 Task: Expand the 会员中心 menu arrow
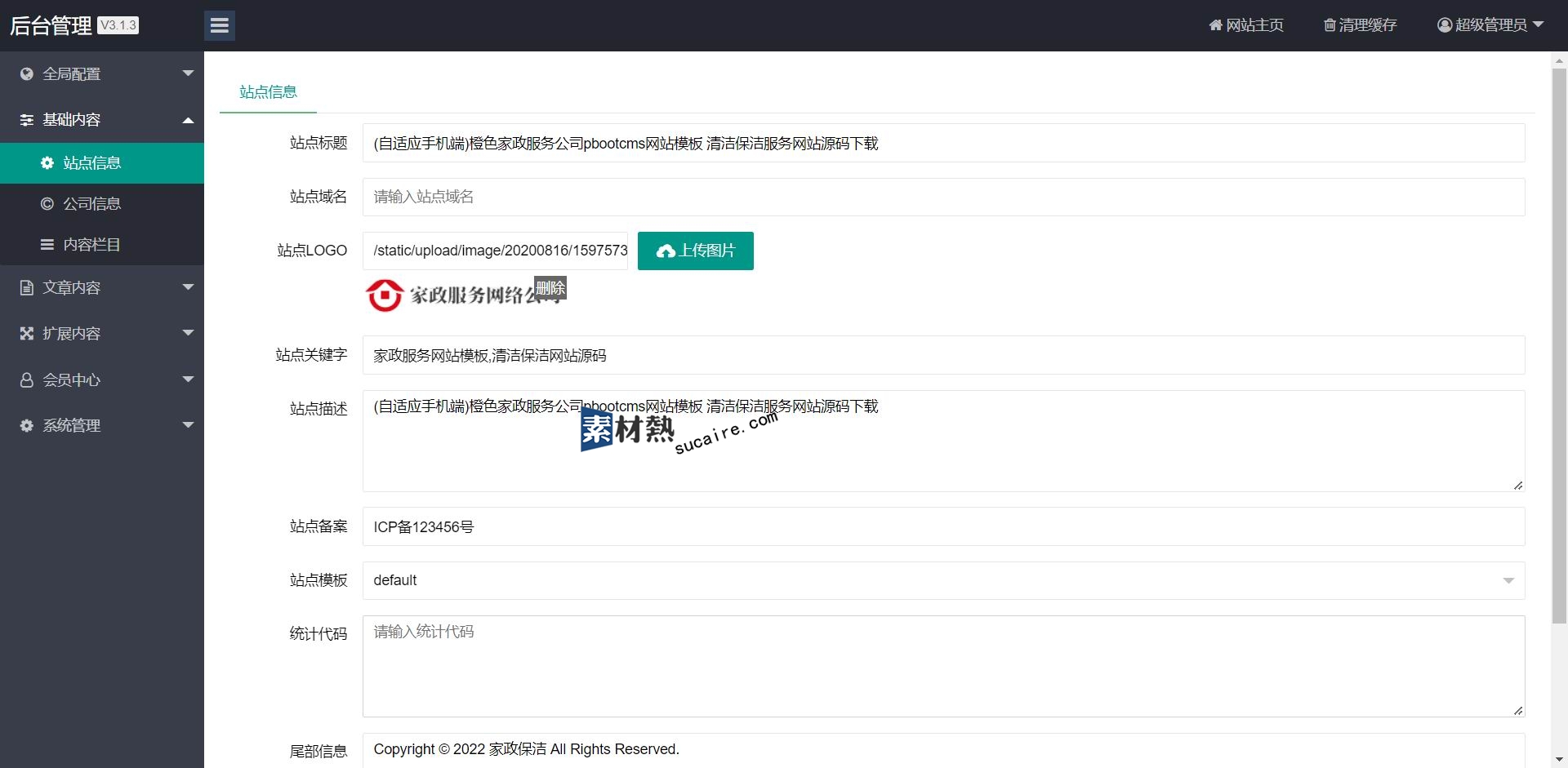point(188,380)
